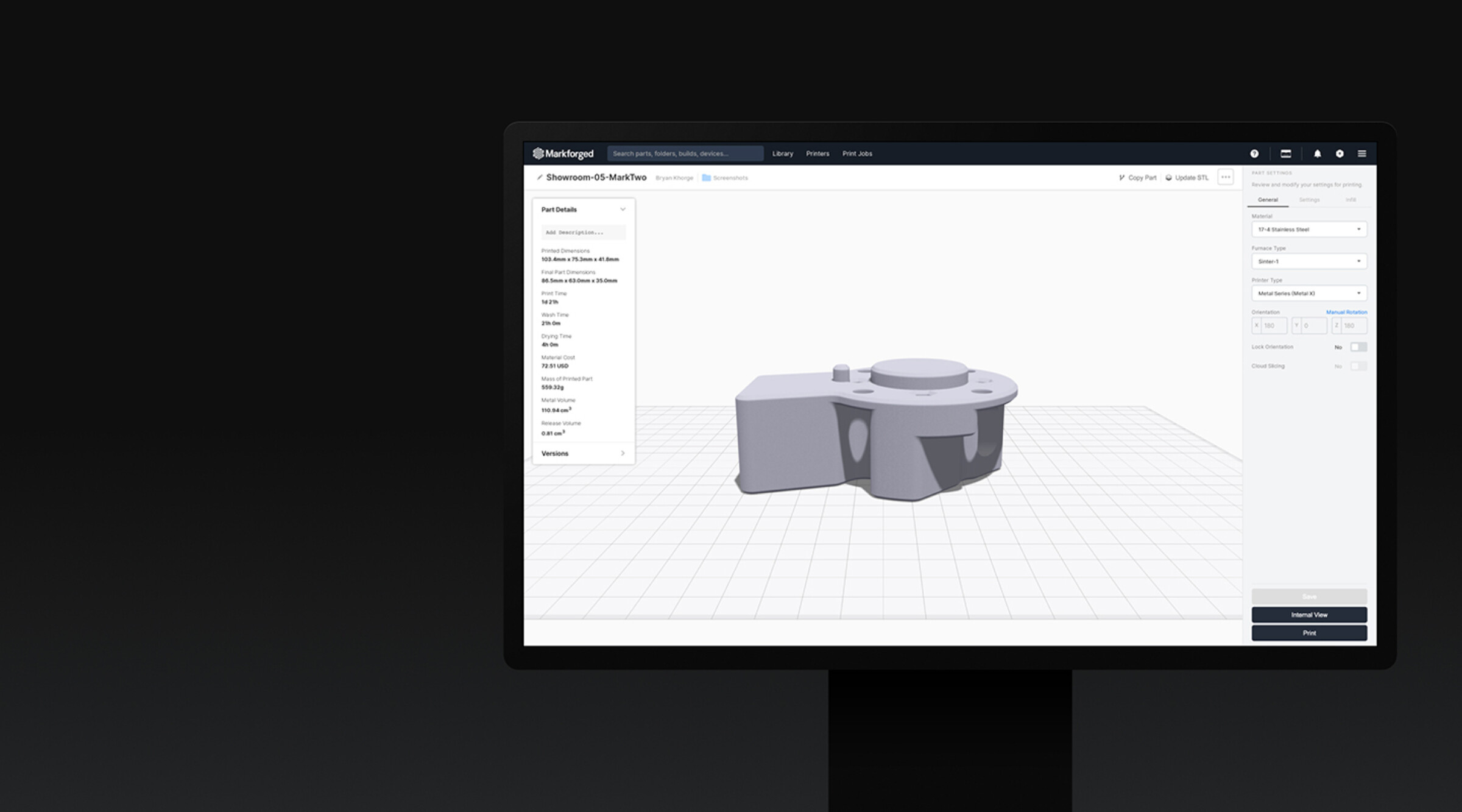Click the pencil icon beside Showroom-05-MarkTwo

(x=539, y=177)
